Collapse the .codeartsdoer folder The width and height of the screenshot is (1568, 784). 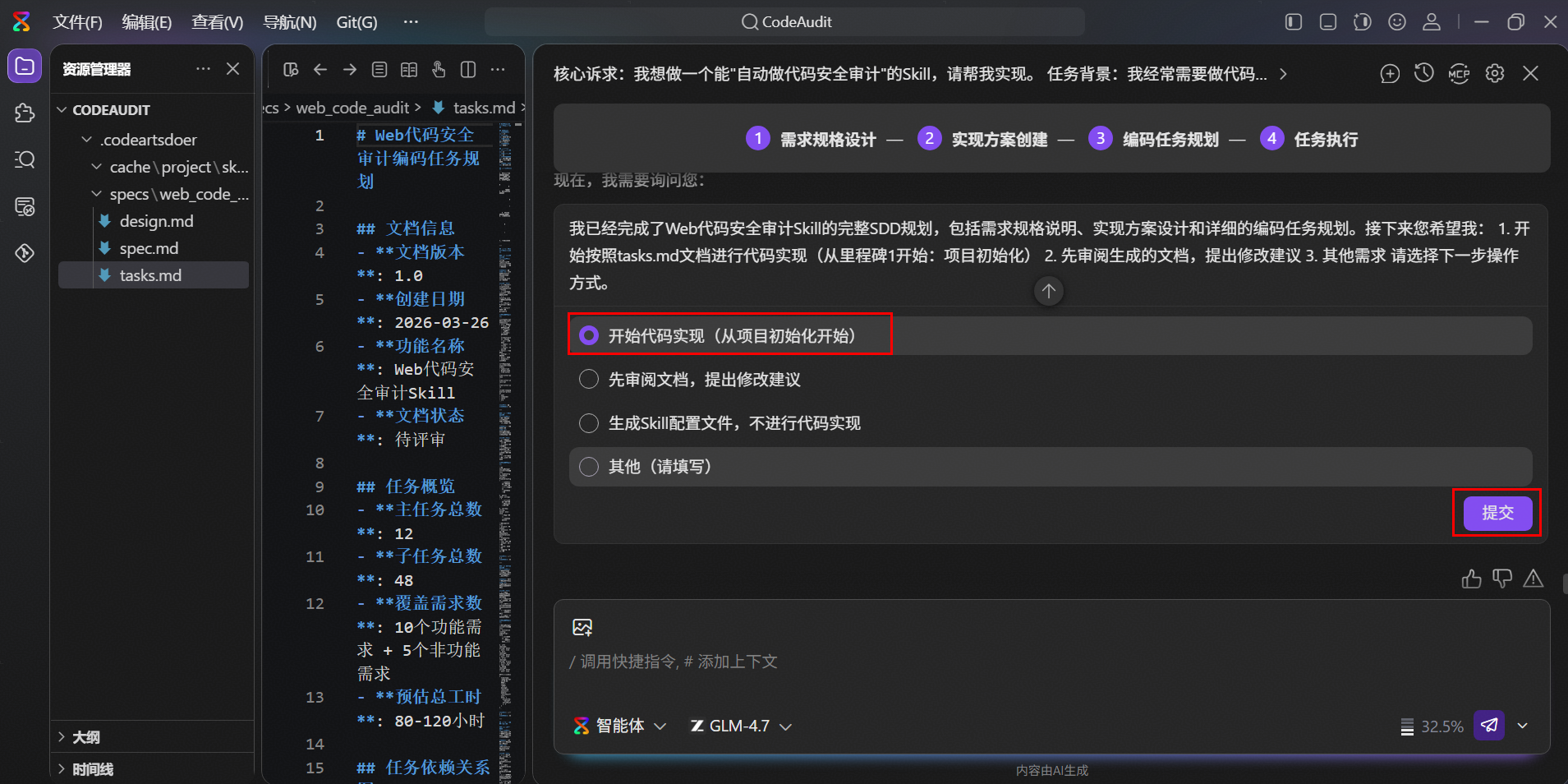(x=86, y=140)
